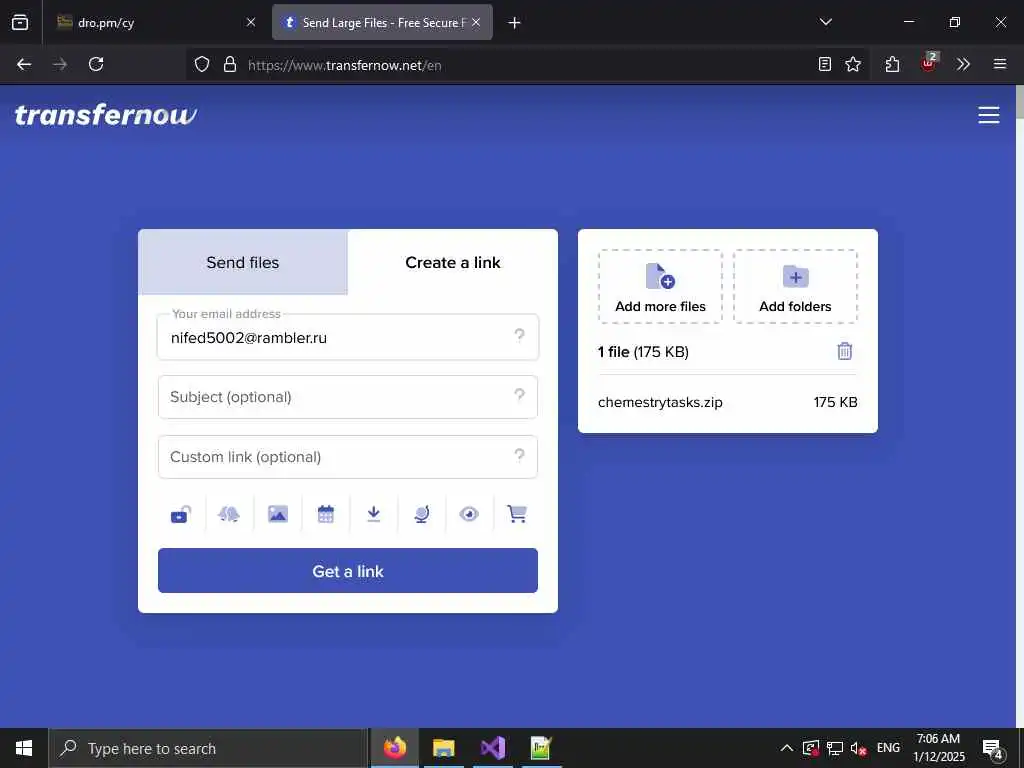Delete all files with trash icon

pyautogui.click(x=844, y=351)
